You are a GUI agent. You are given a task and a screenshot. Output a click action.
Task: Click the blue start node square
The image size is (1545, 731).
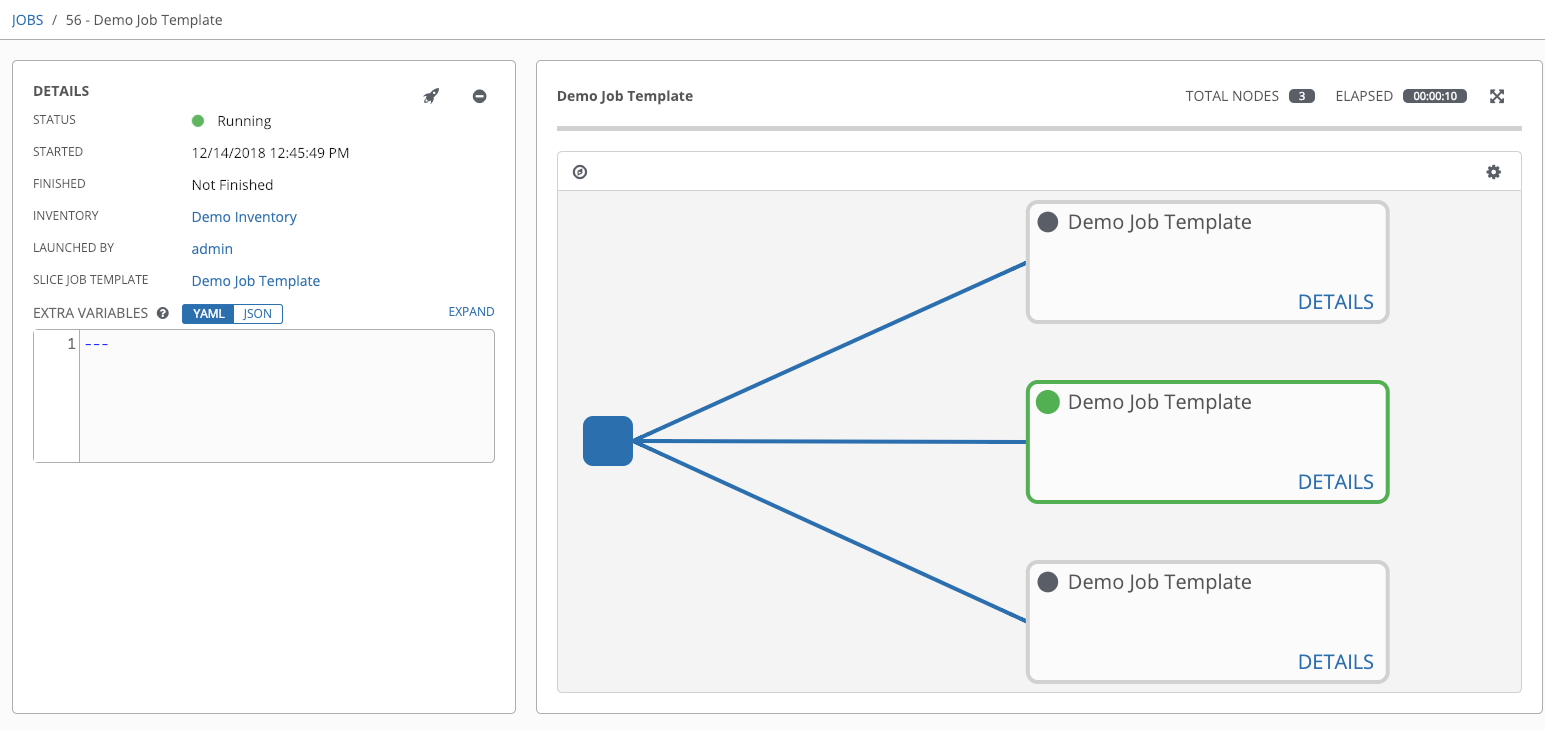[608, 441]
